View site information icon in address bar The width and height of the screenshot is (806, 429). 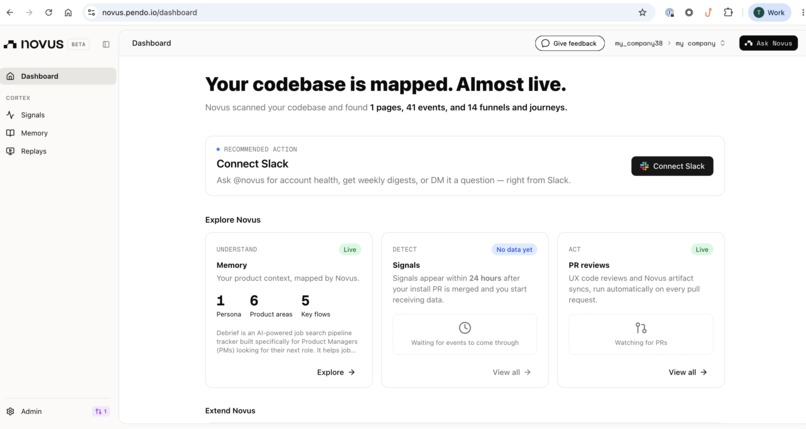coord(91,12)
